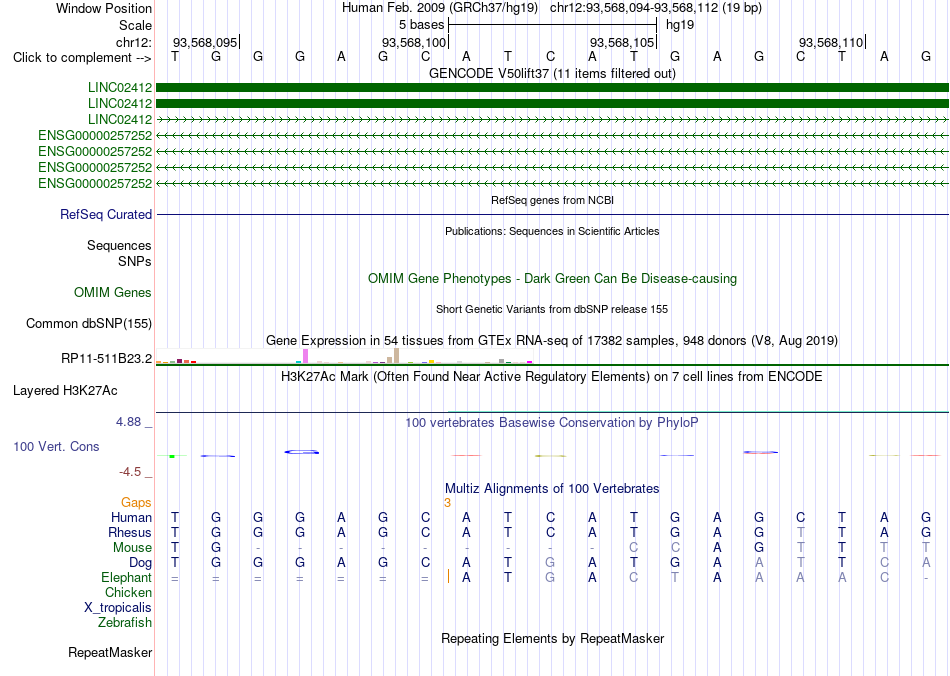This screenshot has width=950, height=676.
Task: Click the 'OMIM Genes' side label
Action: (x=113, y=293)
